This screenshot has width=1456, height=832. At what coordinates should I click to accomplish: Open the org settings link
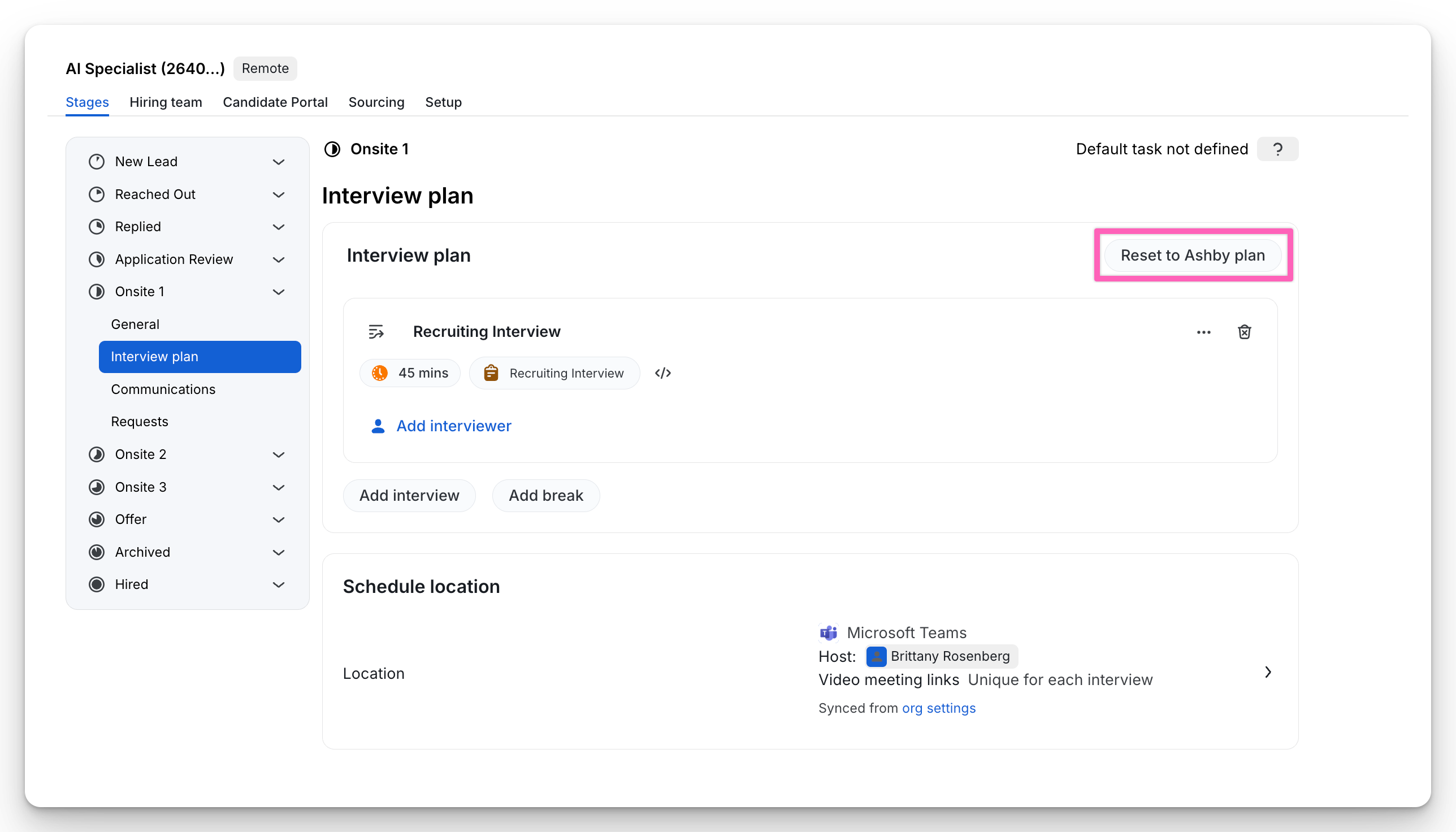pos(938,708)
